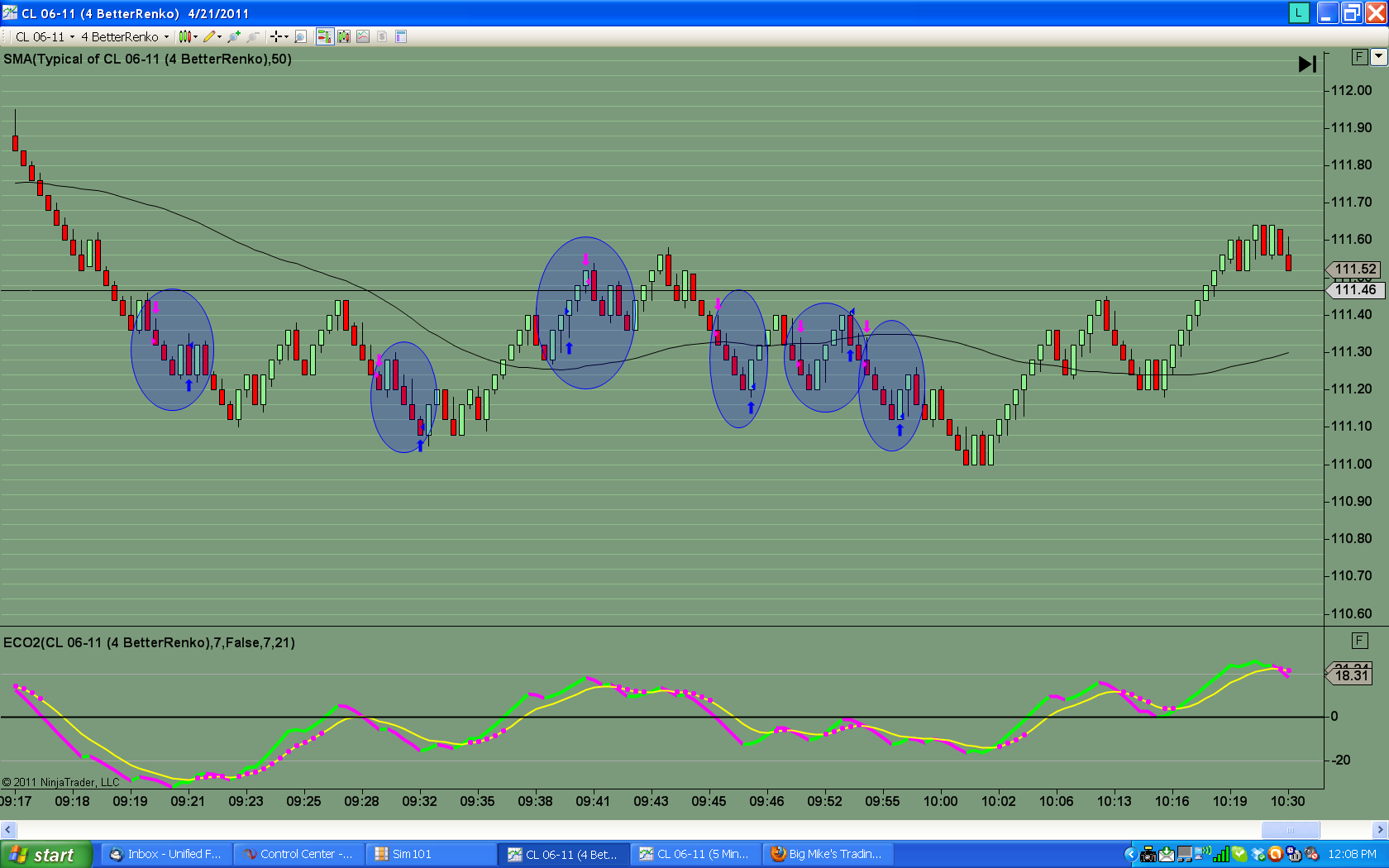Click the 09:41 time axis label

593,801
